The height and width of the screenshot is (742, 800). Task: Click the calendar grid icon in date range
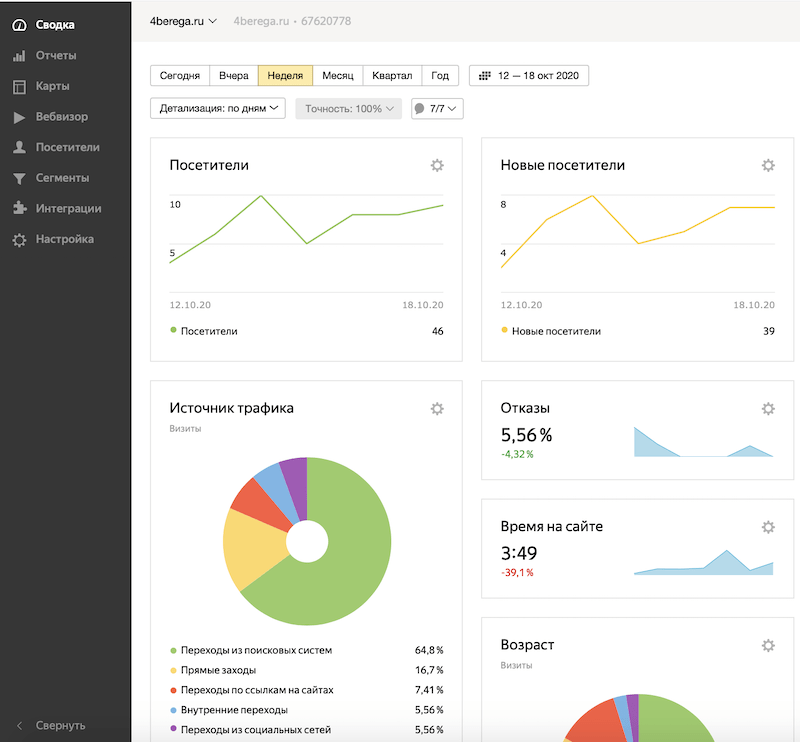484,76
